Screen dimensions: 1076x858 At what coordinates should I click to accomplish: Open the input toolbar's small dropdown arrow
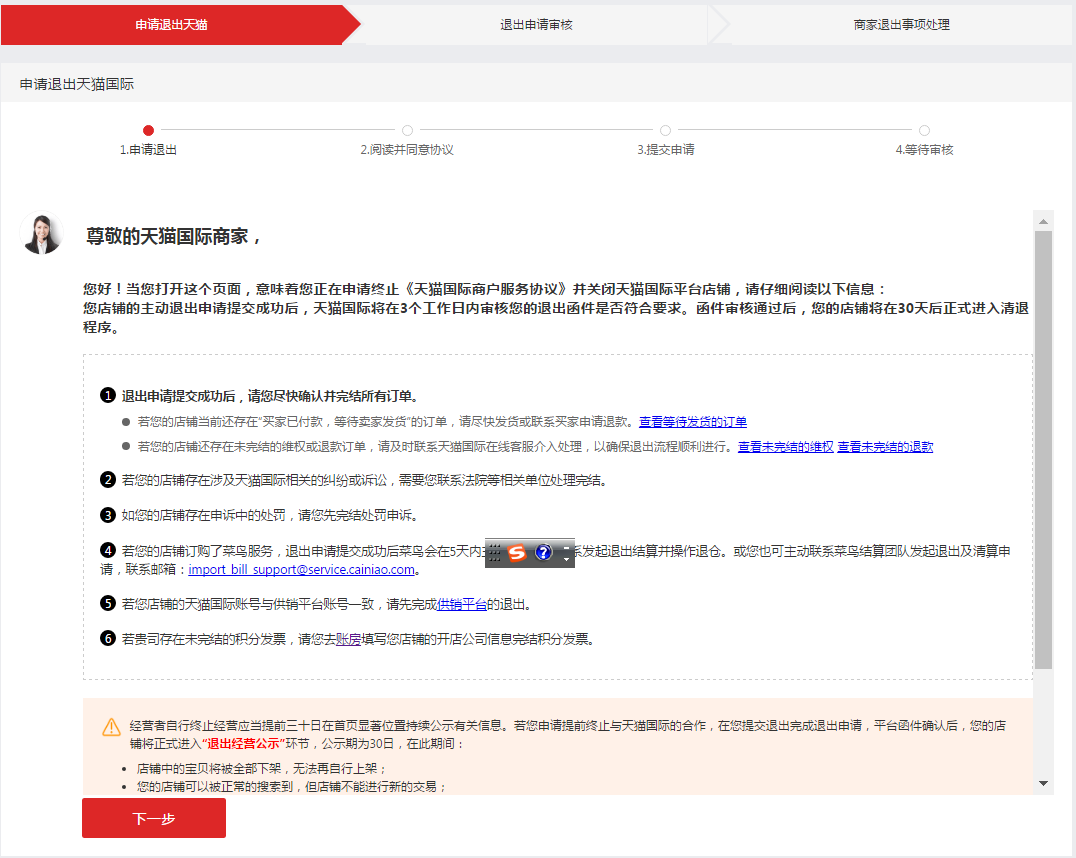[x=566, y=559]
